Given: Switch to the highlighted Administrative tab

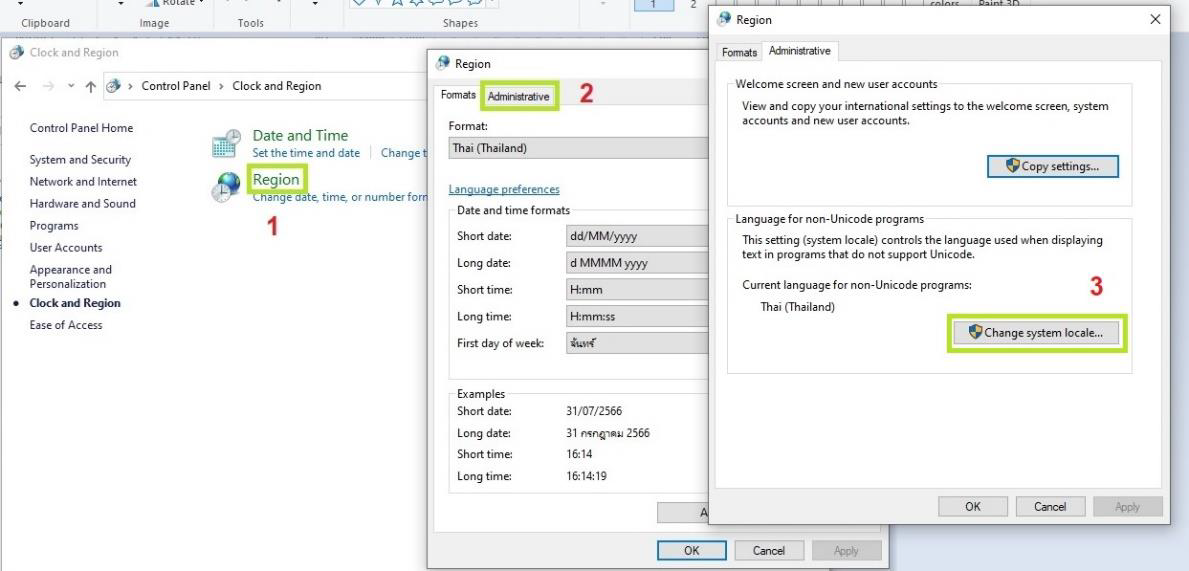Looking at the screenshot, I should (518, 96).
